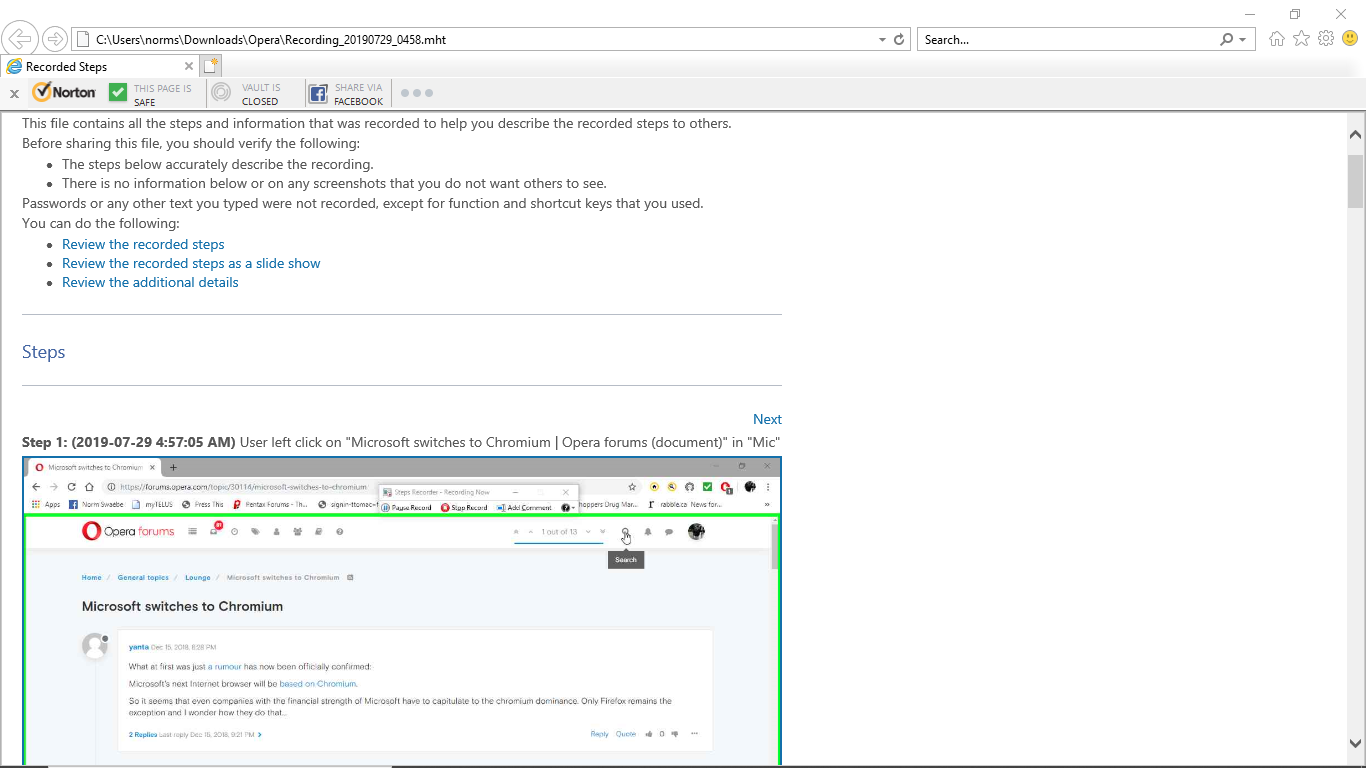This screenshot has height=768, width=1366.
Task: Open the Norton toolbar three-dots menu
Action: click(x=417, y=93)
